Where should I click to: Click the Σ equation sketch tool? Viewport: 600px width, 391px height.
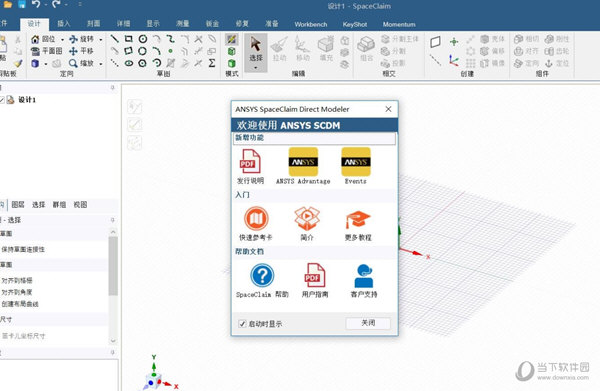coord(212,63)
